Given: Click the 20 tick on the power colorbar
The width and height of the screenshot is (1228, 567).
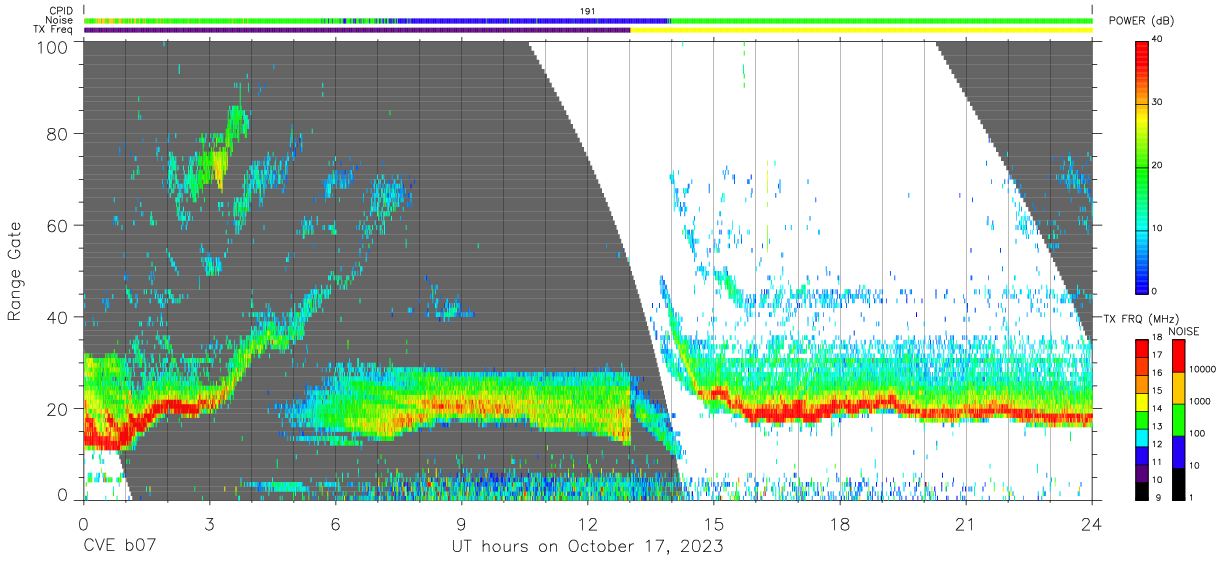Looking at the screenshot, I should (1159, 166).
